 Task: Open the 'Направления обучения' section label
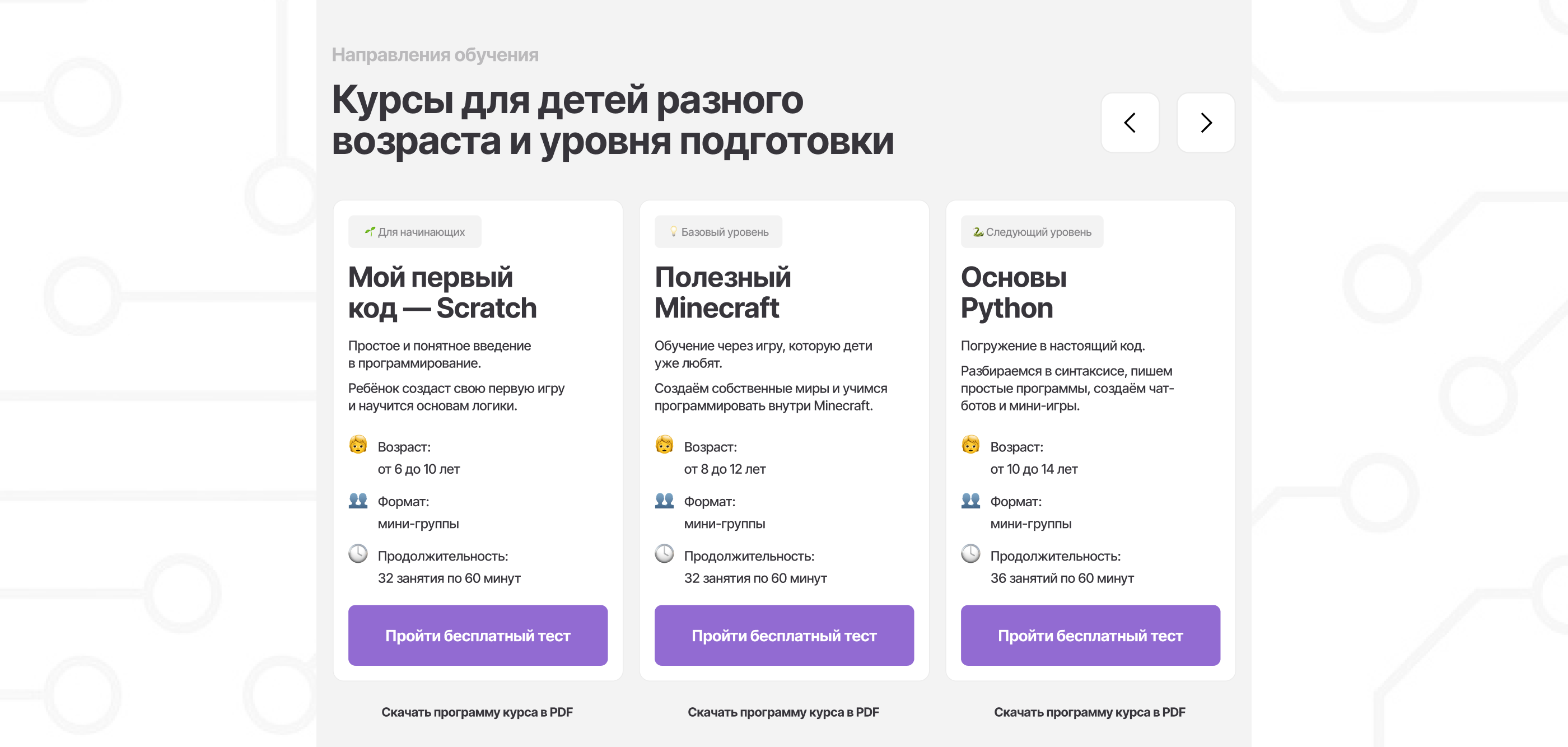point(436,54)
